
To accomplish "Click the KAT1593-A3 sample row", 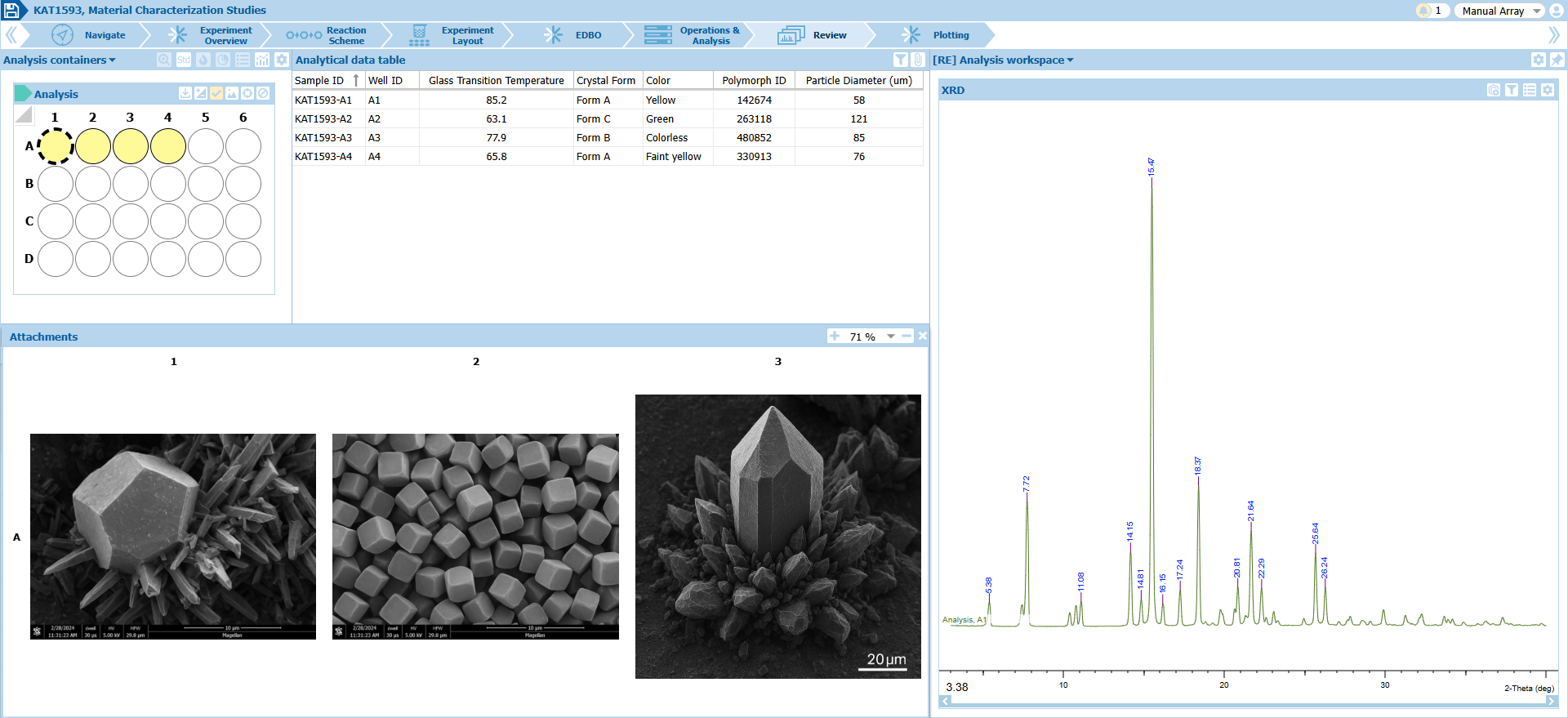I will [x=323, y=137].
